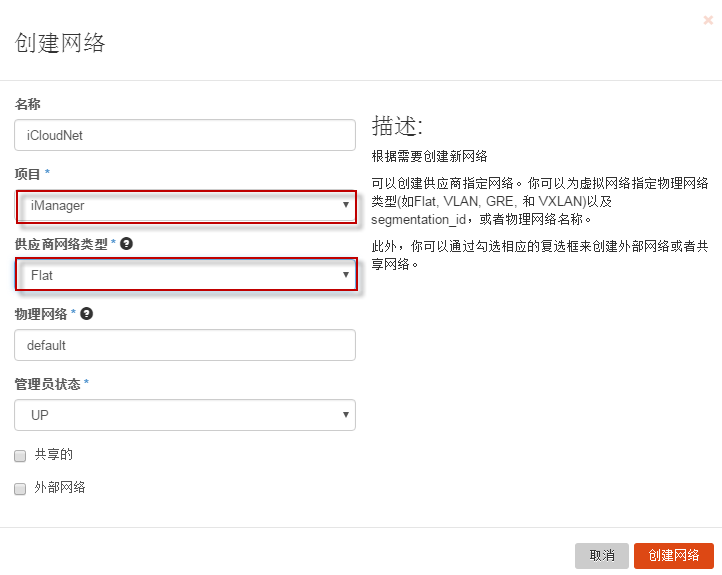722x575 pixels.
Task: Enable the 共享的 checkbox
Action: pyautogui.click(x=20, y=455)
